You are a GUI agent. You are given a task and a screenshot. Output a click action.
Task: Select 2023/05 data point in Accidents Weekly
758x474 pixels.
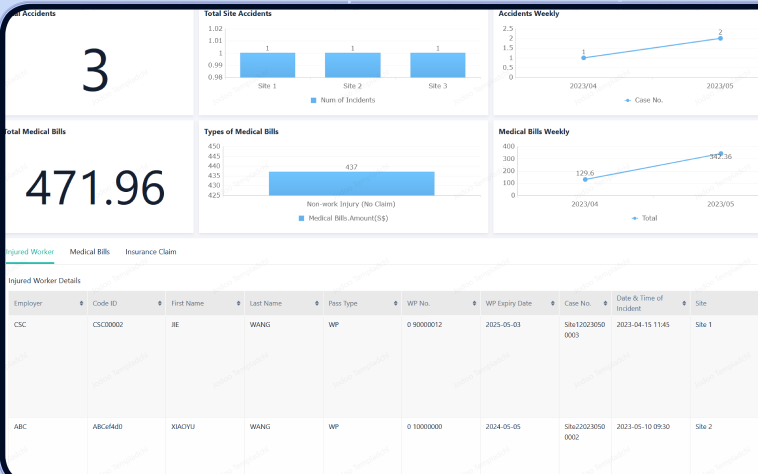coord(720,38)
